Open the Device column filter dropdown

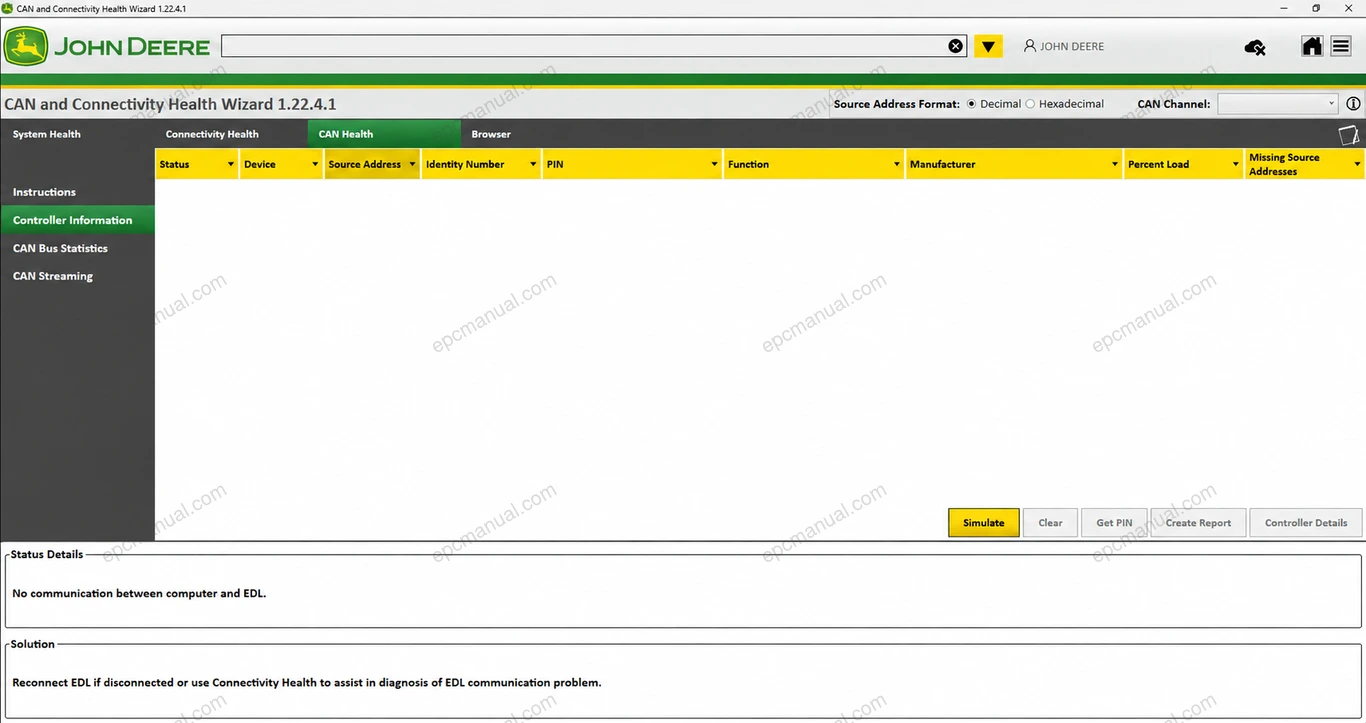pyautogui.click(x=315, y=164)
